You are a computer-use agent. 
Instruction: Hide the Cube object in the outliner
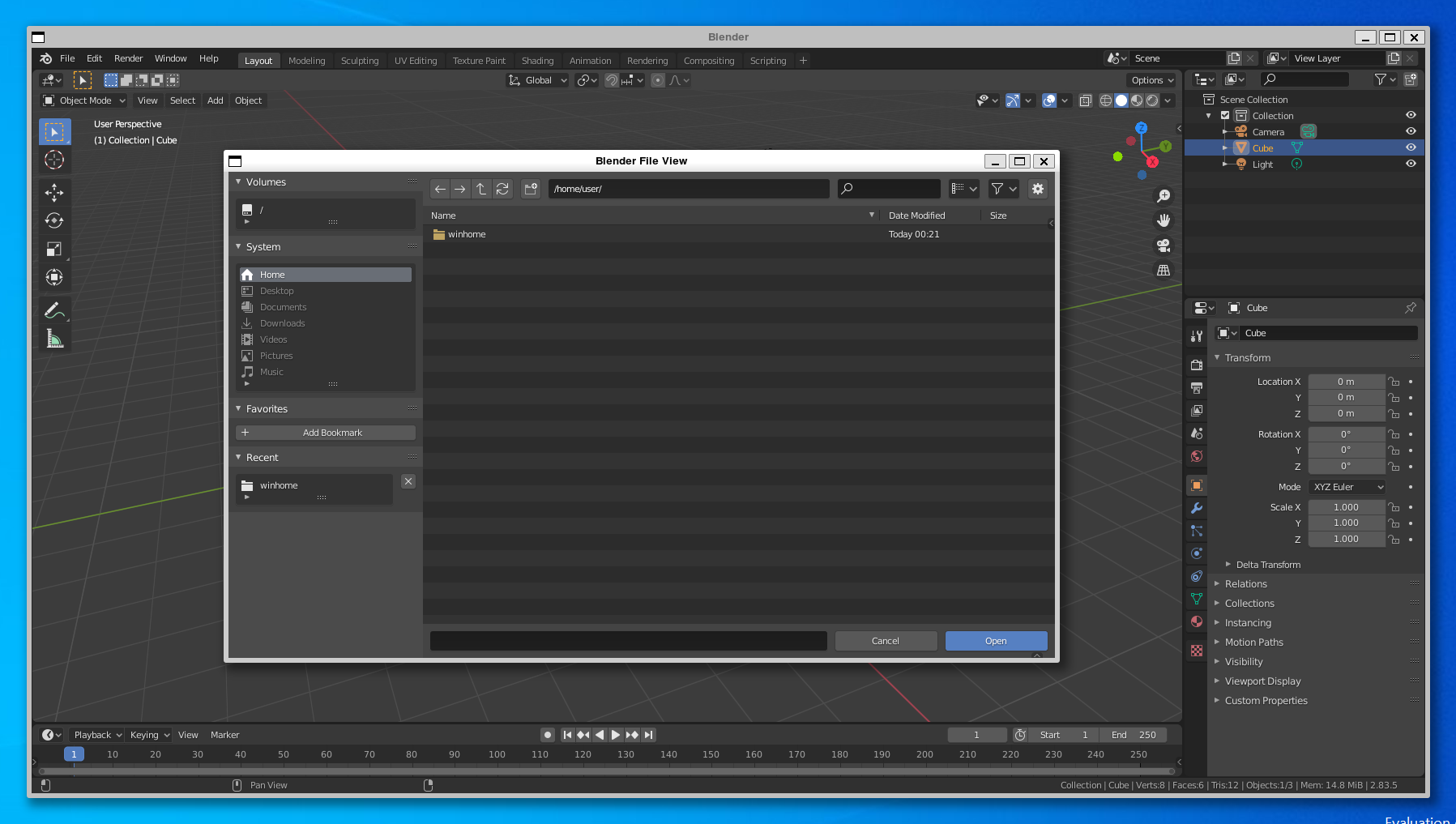[1411, 147]
